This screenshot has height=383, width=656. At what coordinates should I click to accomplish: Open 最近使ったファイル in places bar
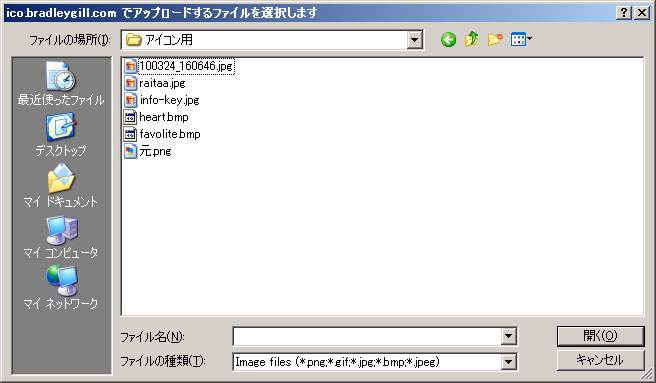[x=61, y=83]
